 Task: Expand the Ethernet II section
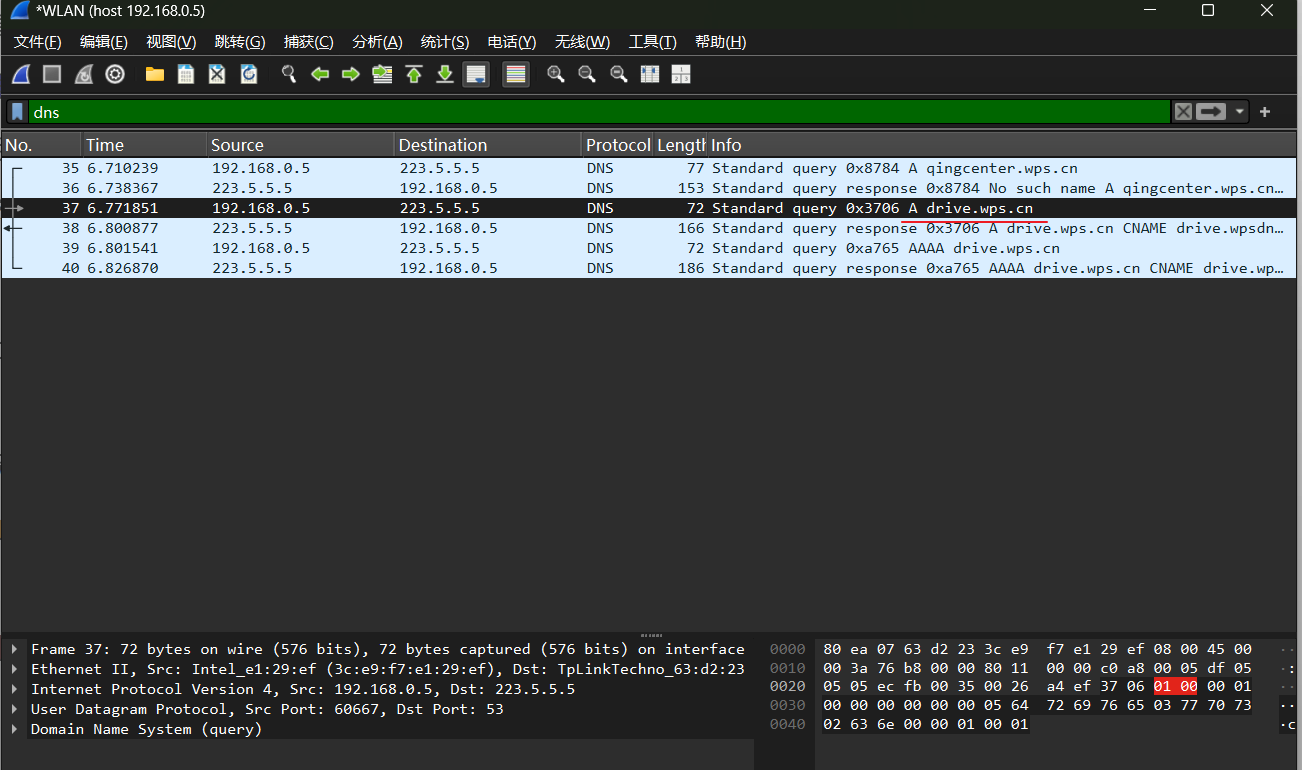(14, 669)
